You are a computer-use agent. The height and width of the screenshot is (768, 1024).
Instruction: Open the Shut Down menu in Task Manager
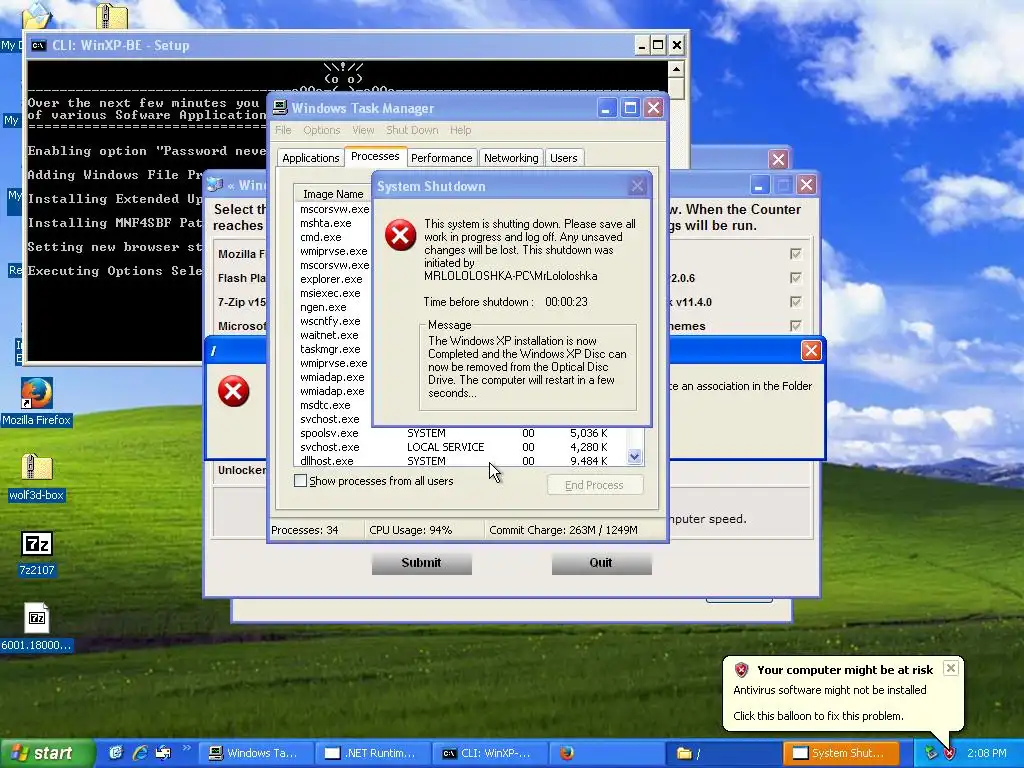(412, 130)
